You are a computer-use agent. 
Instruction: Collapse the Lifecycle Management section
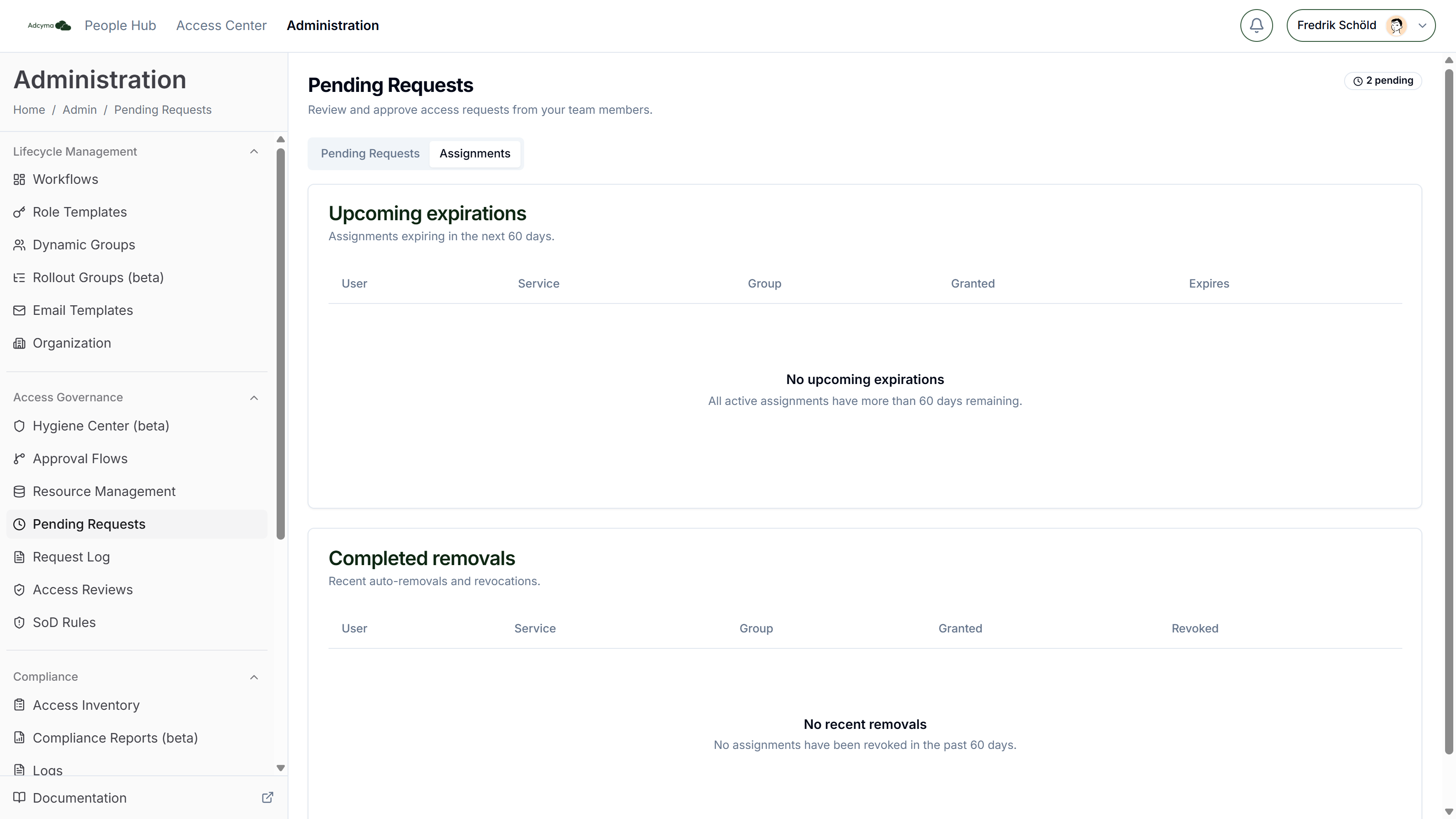pyautogui.click(x=254, y=152)
